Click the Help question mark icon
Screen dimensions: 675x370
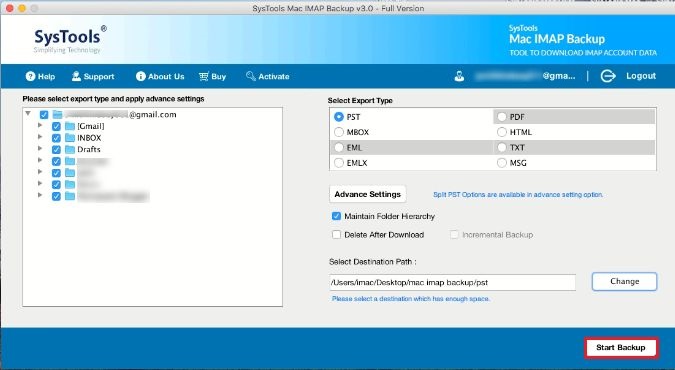30,76
